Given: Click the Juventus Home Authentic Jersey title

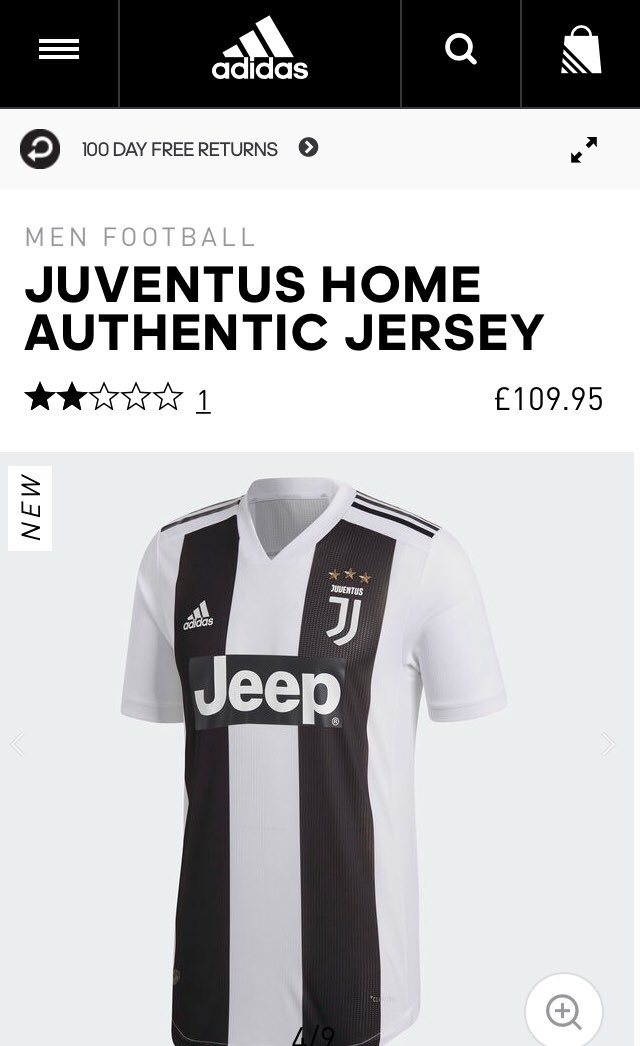Looking at the screenshot, I should pos(284,308).
